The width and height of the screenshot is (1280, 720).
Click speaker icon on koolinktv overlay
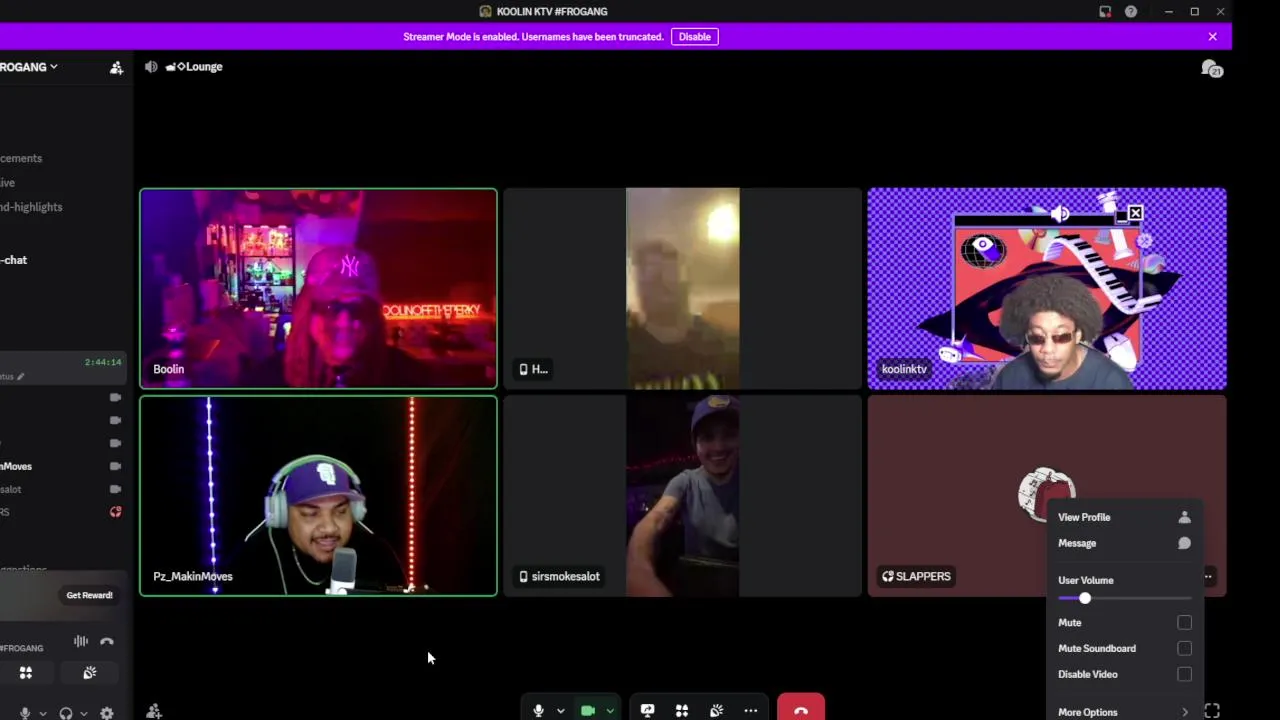pyautogui.click(x=1060, y=213)
